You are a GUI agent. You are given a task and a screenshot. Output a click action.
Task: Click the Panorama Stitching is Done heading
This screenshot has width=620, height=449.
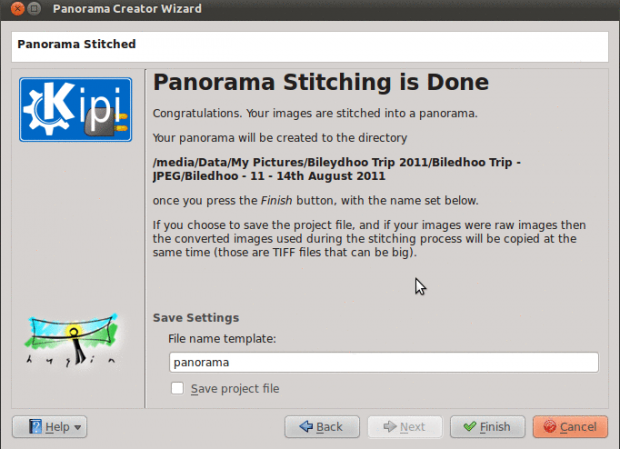coord(321,81)
